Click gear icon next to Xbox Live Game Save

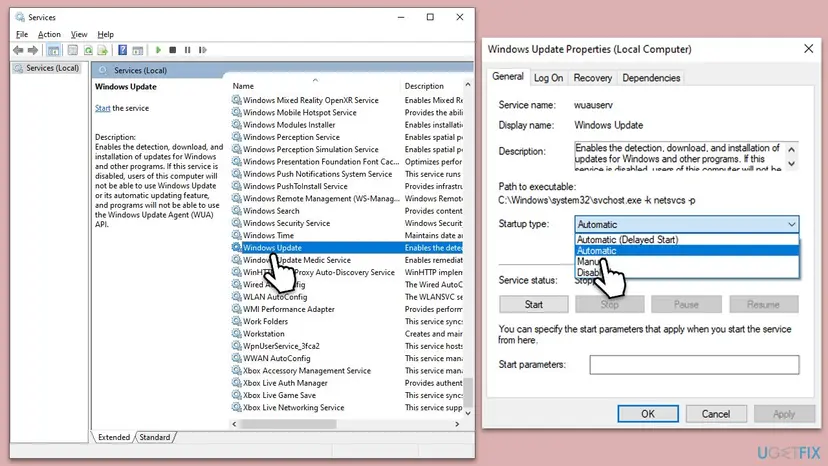coord(237,395)
